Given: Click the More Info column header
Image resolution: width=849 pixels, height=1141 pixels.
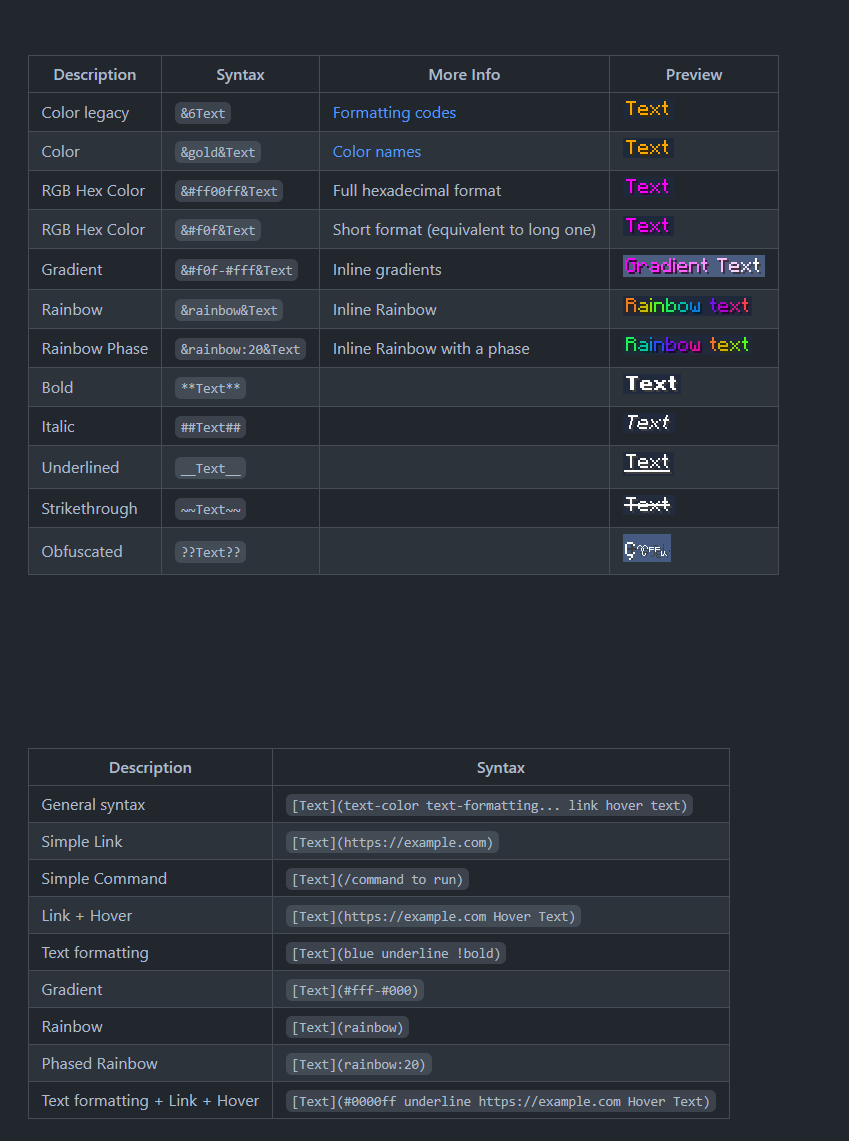Looking at the screenshot, I should (x=464, y=75).
